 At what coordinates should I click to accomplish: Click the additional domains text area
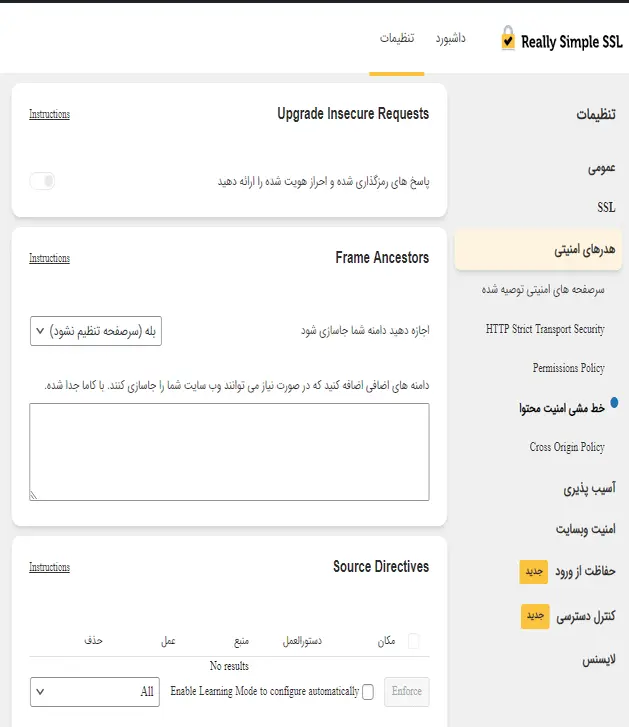click(x=229, y=452)
